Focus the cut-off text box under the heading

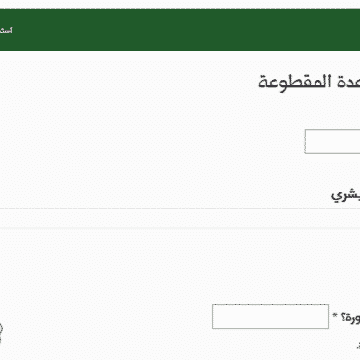[x=332, y=142]
